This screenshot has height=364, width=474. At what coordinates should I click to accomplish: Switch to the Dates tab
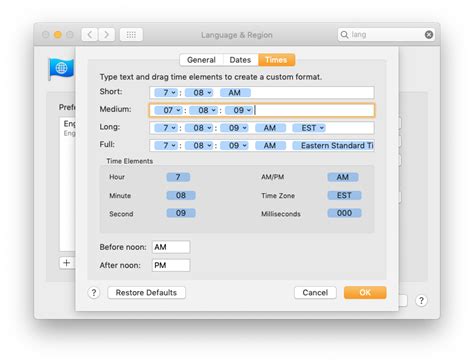pos(240,60)
